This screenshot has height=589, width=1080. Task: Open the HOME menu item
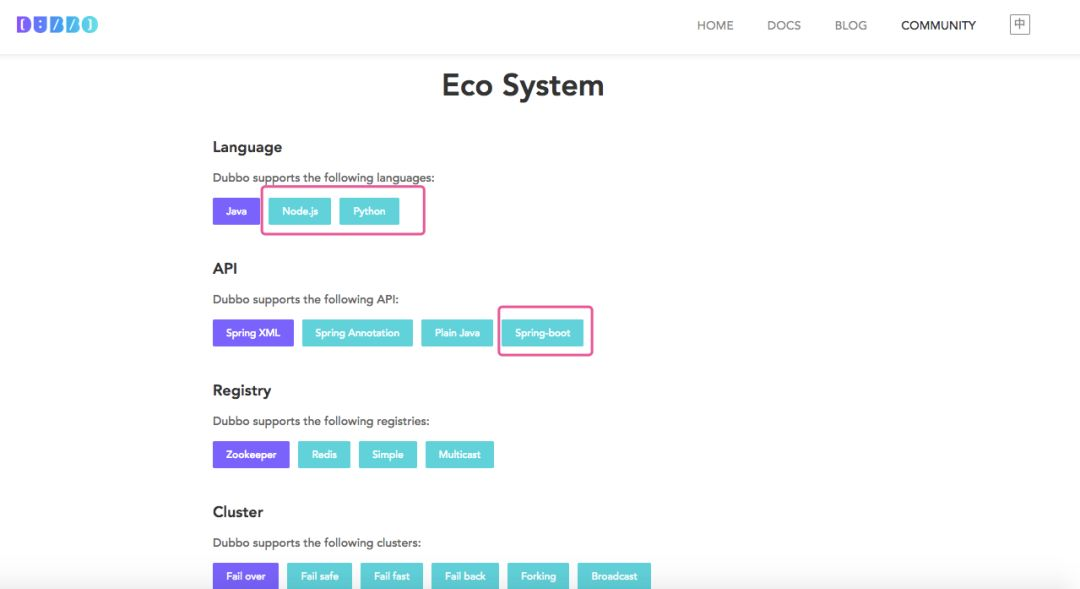[x=715, y=26]
